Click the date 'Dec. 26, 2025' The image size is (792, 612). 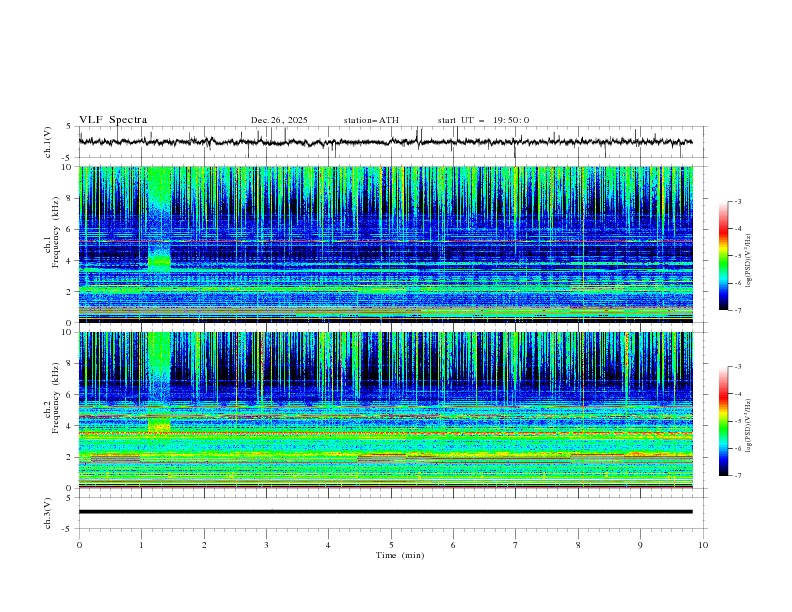pos(279,120)
